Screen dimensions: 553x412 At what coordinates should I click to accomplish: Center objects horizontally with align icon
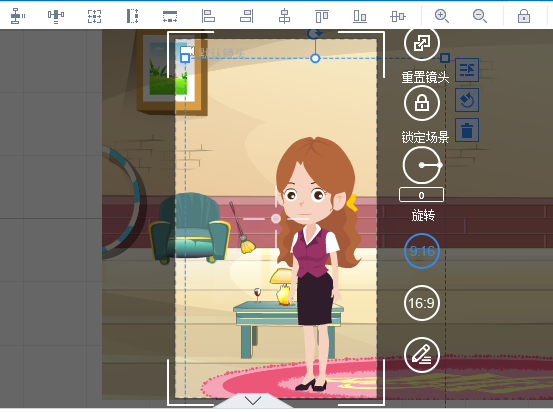(x=284, y=16)
